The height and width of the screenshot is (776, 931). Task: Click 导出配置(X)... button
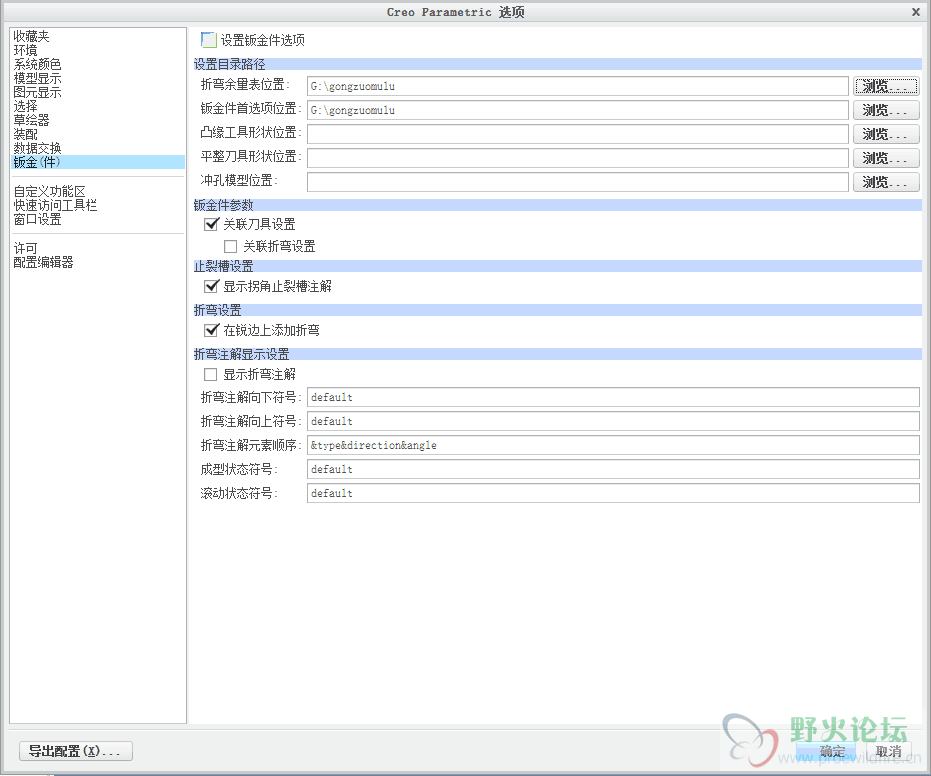(x=76, y=751)
